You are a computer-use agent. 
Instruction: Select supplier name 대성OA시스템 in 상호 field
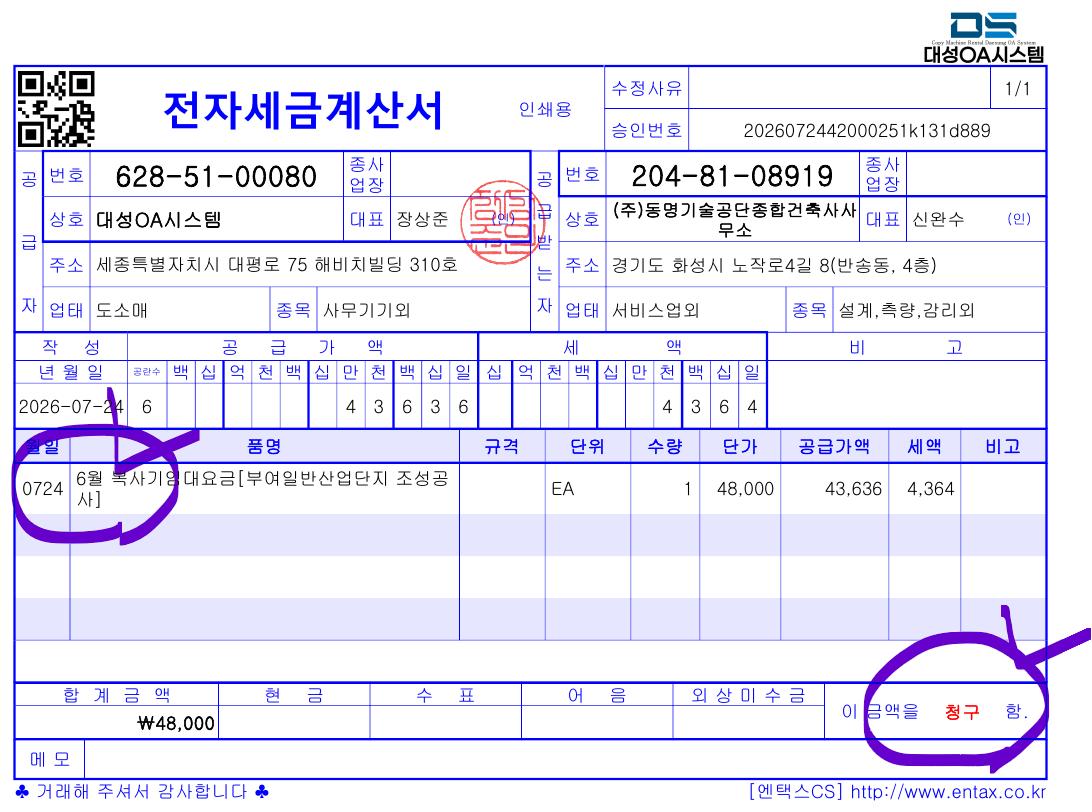tap(159, 220)
